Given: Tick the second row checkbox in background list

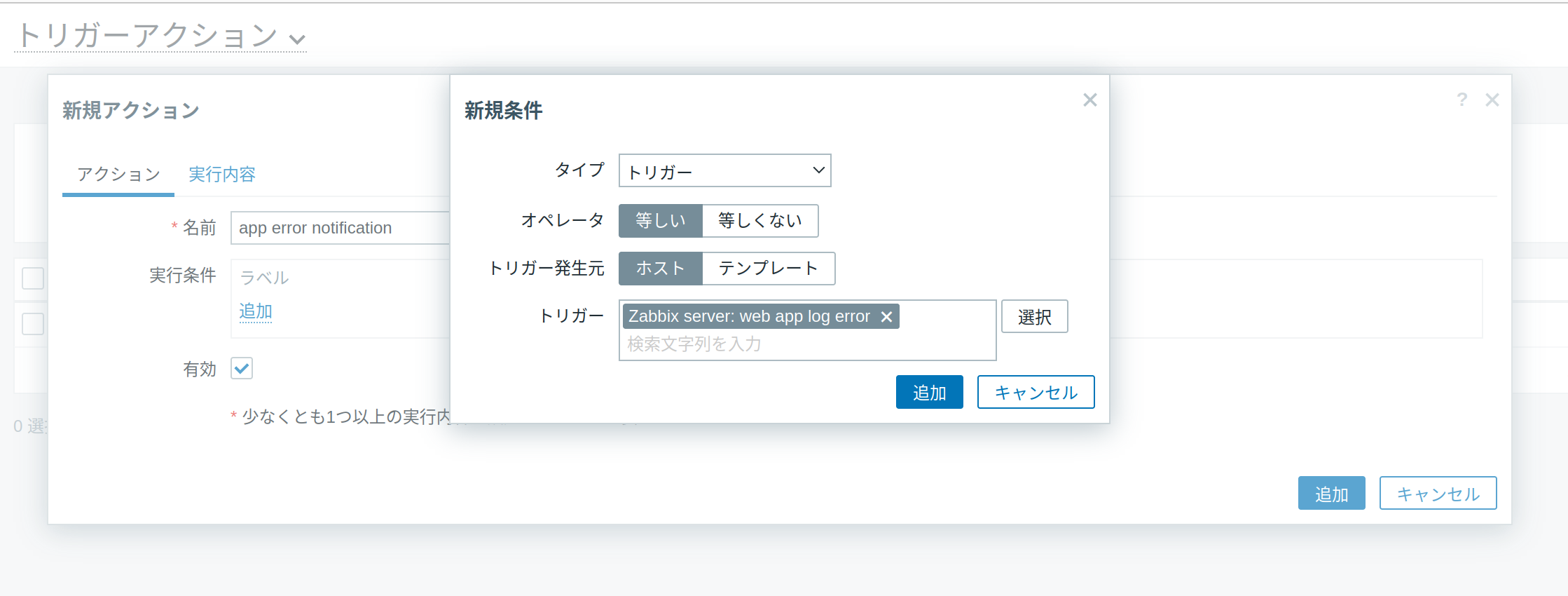Looking at the screenshot, I should tap(33, 324).
